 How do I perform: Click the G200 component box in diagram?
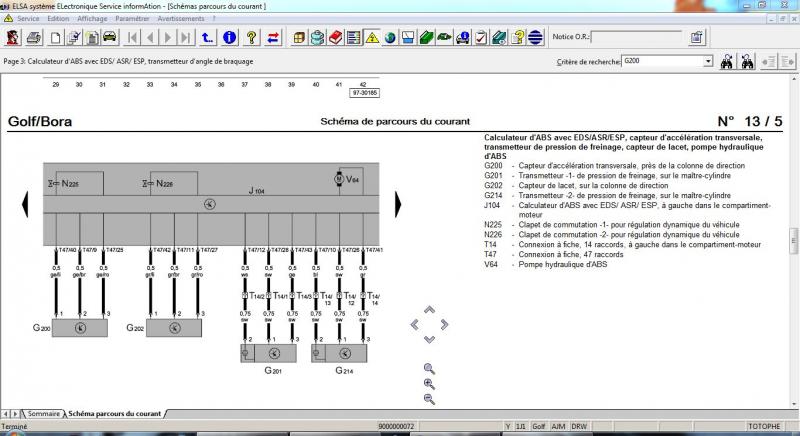coord(80,328)
